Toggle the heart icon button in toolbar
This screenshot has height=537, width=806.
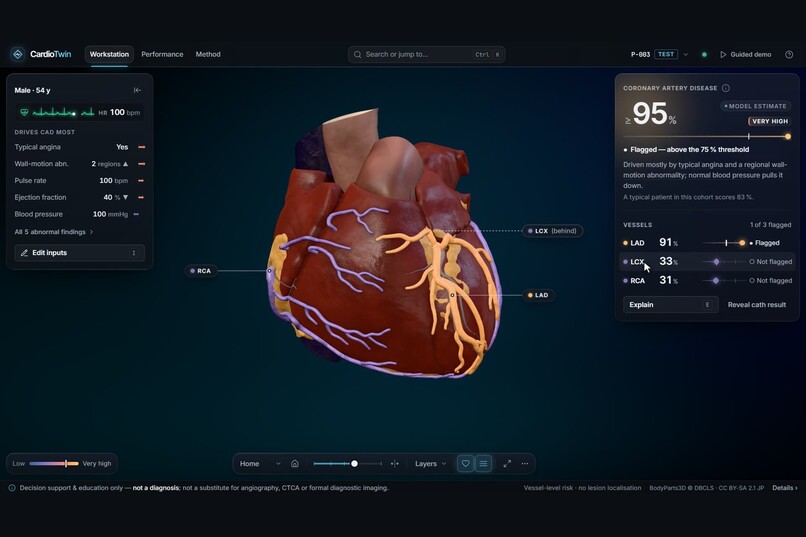point(465,464)
